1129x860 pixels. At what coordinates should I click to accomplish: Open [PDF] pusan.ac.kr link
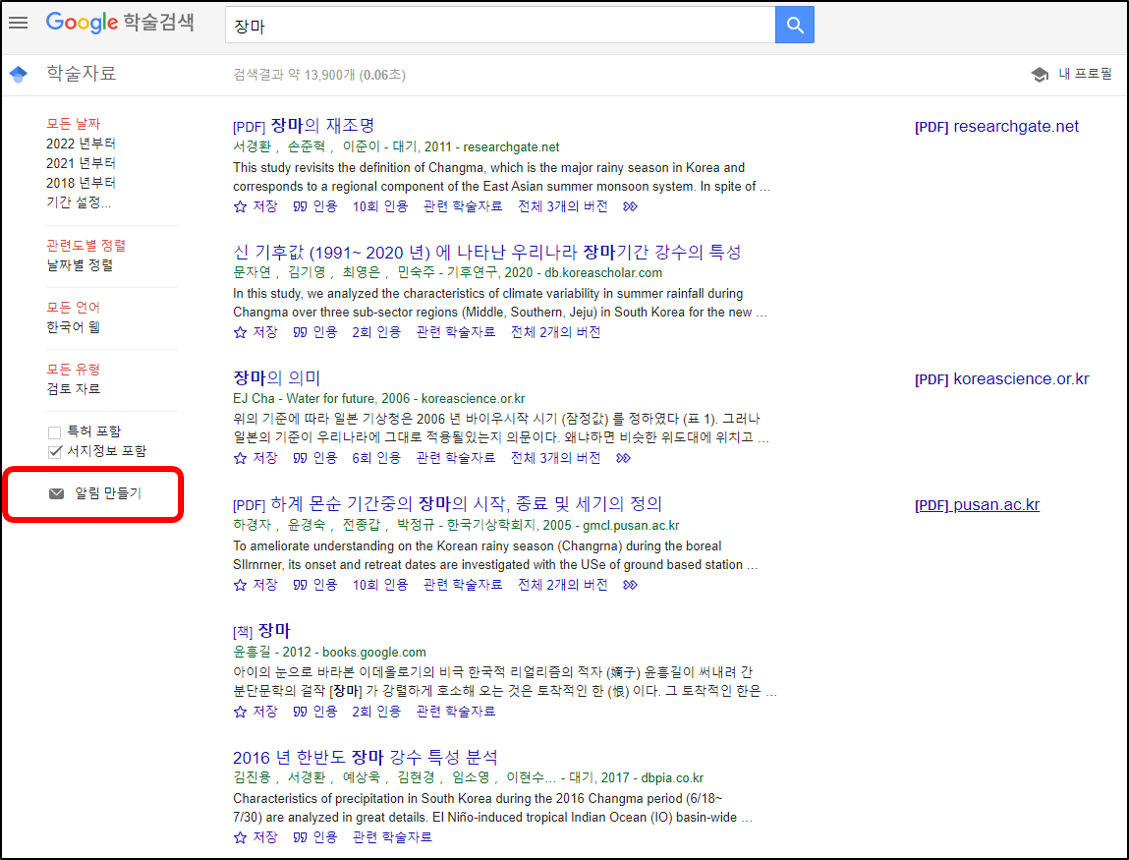click(x=977, y=505)
